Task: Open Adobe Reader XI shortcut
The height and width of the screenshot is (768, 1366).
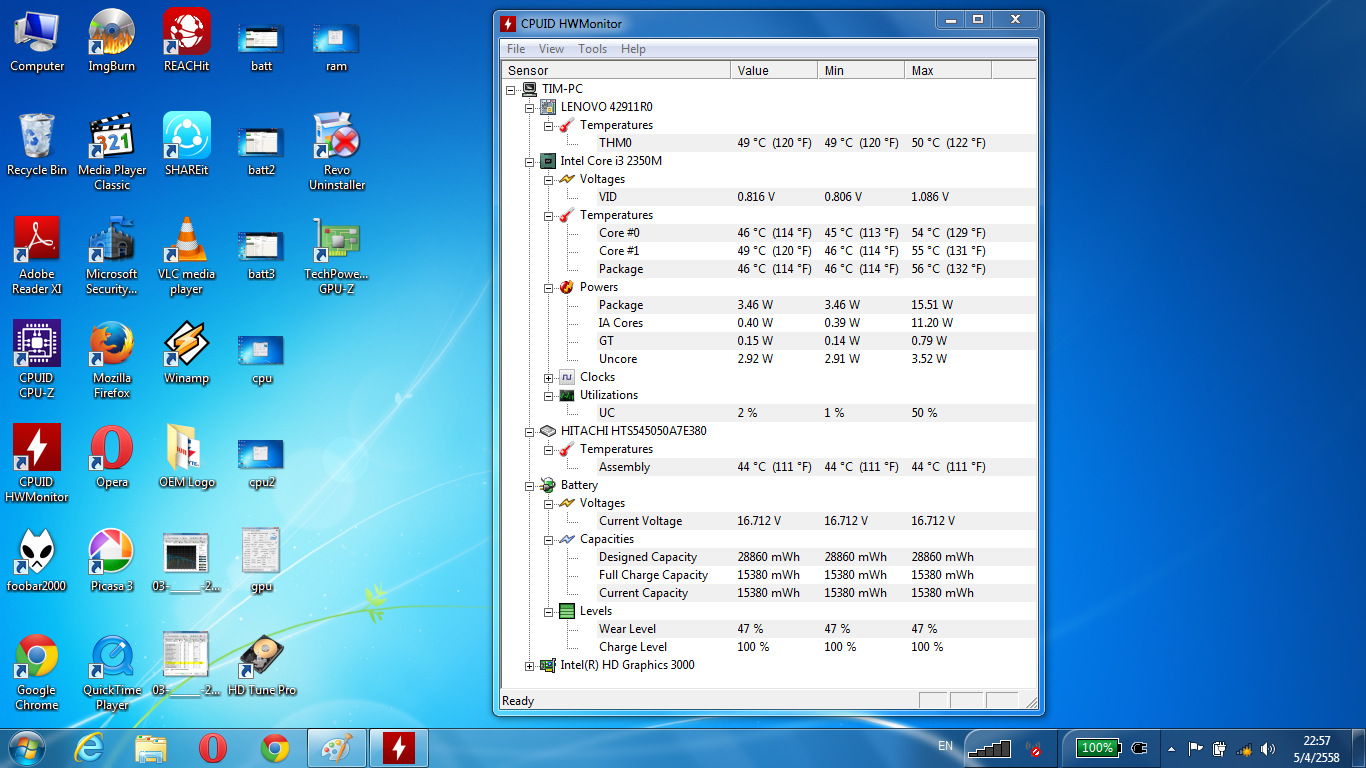Action: [37, 255]
